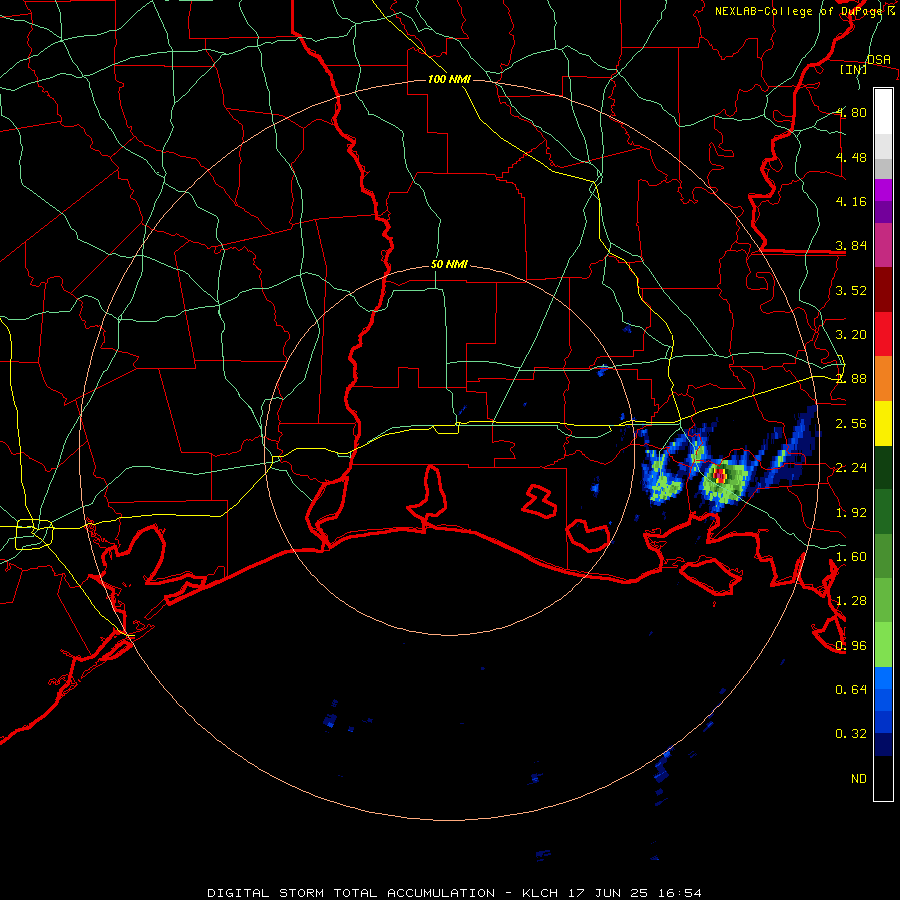
Task: Click the 0.96 legend value
Action: coord(851,646)
